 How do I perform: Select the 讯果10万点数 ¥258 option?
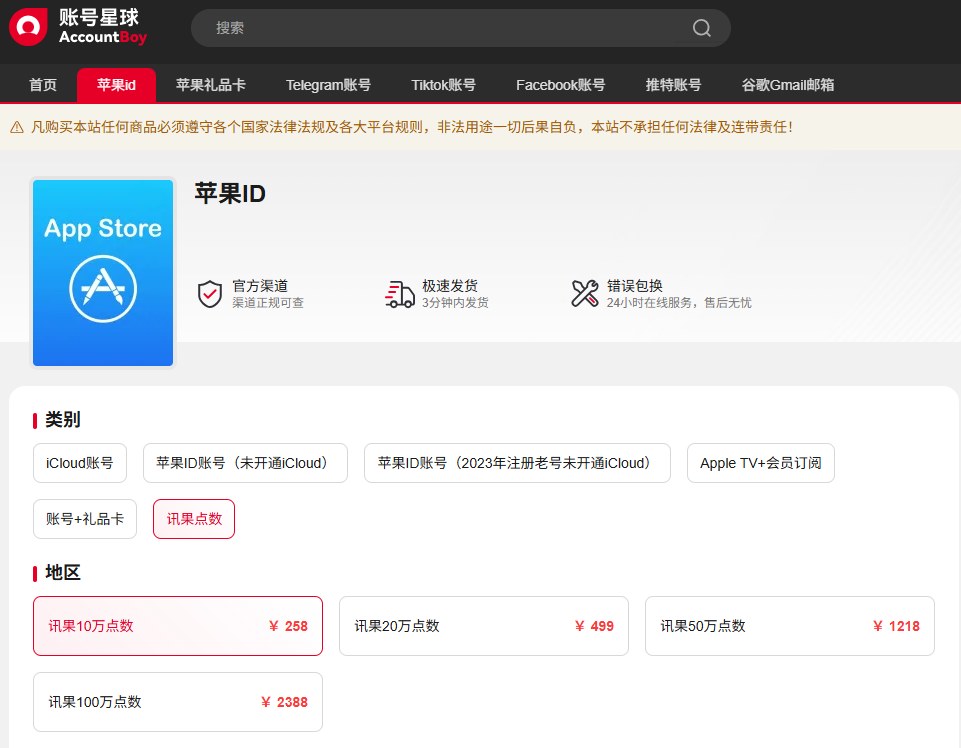(178, 626)
